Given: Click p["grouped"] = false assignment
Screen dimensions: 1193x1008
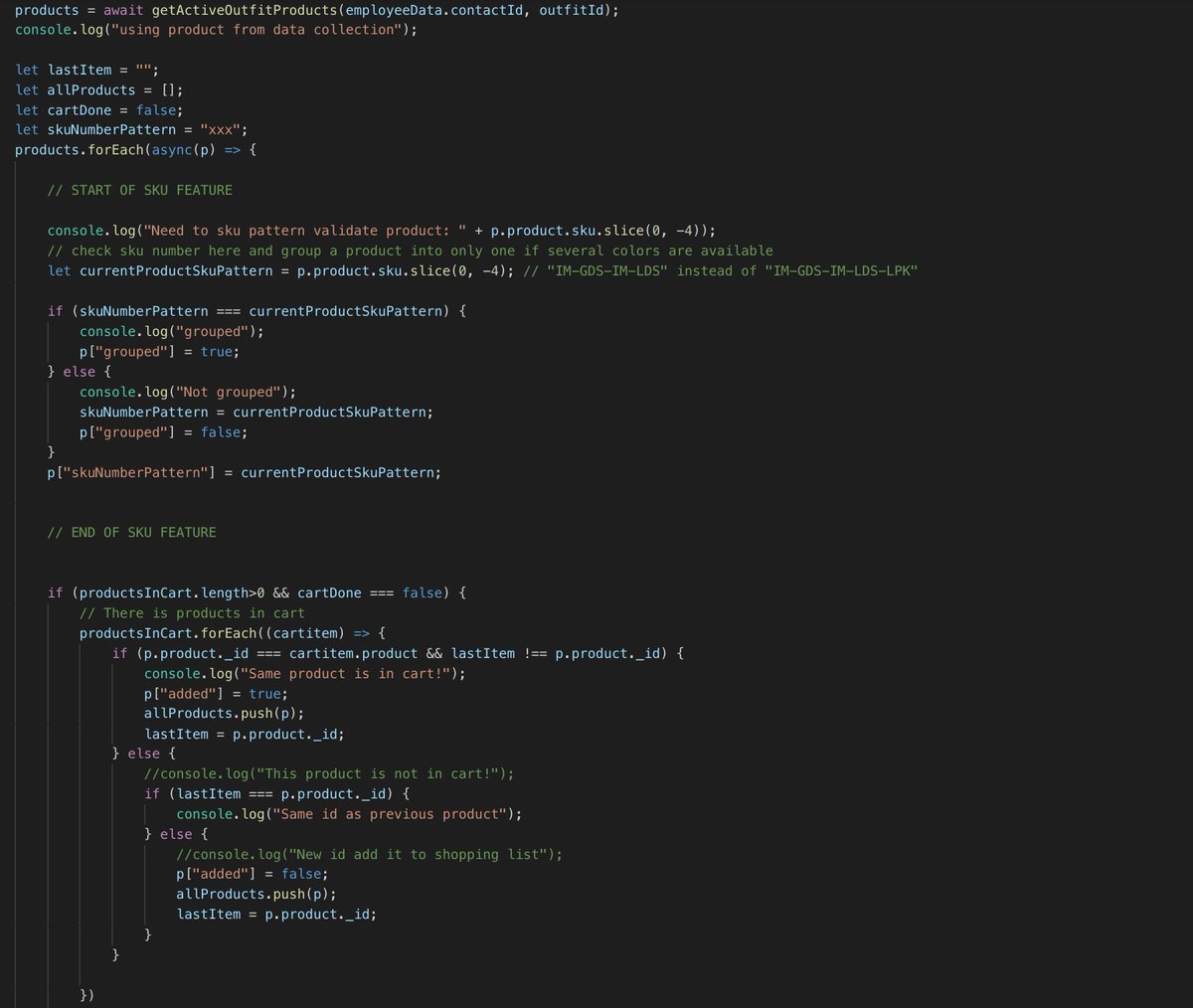Looking at the screenshot, I should point(164,432).
